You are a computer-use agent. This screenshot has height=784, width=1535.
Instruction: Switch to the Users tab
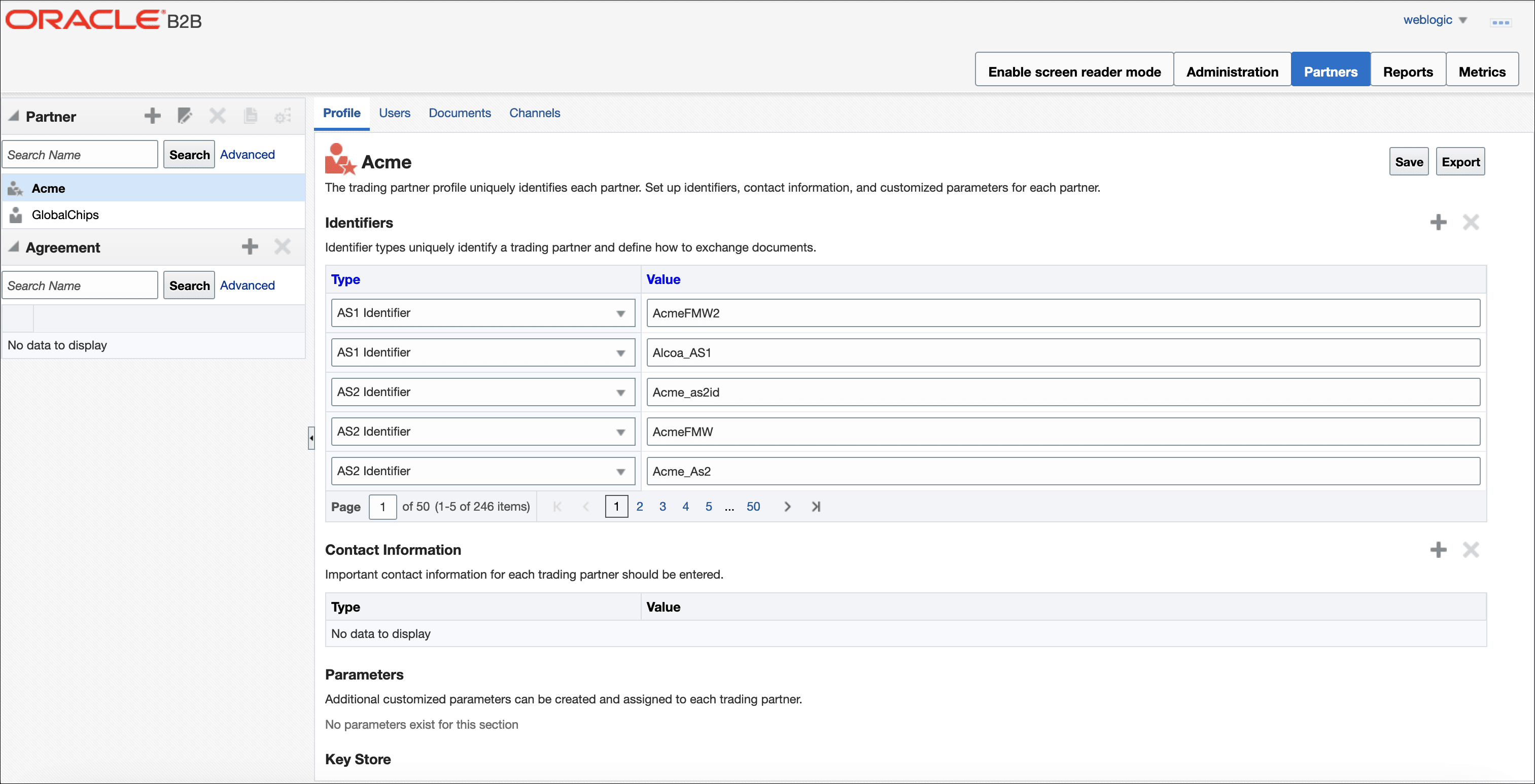tap(395, 113)
